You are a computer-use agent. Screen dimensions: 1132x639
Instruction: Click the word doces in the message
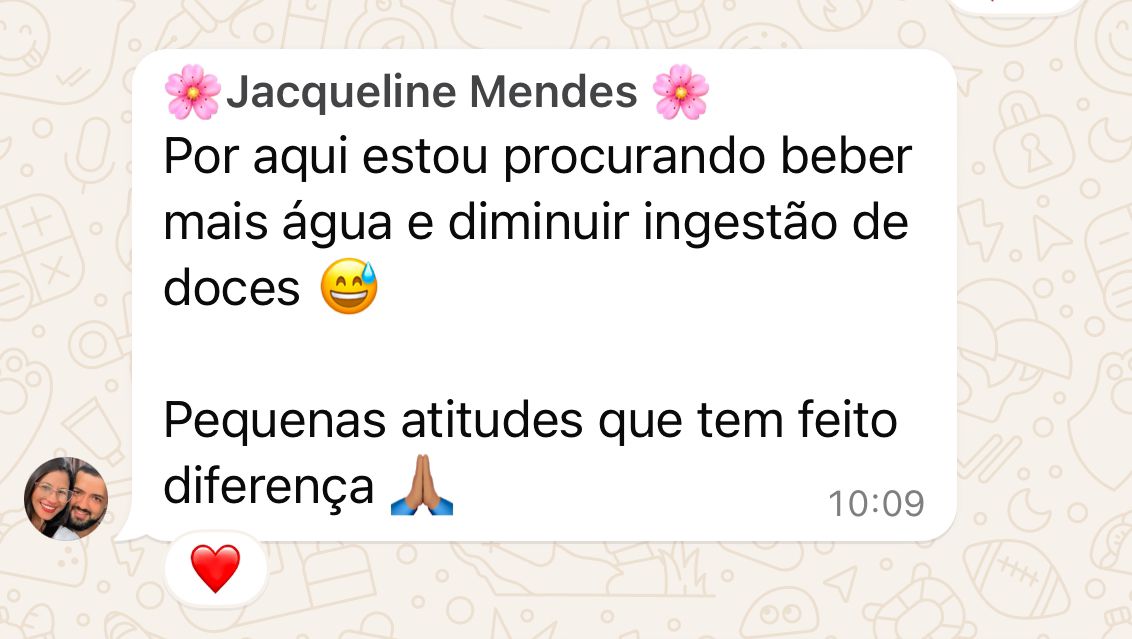tap(231, 289)
